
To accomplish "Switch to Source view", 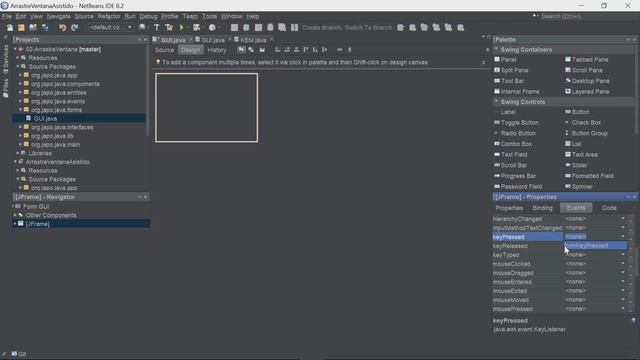I will pyautogui.click(x=164, y=50).
